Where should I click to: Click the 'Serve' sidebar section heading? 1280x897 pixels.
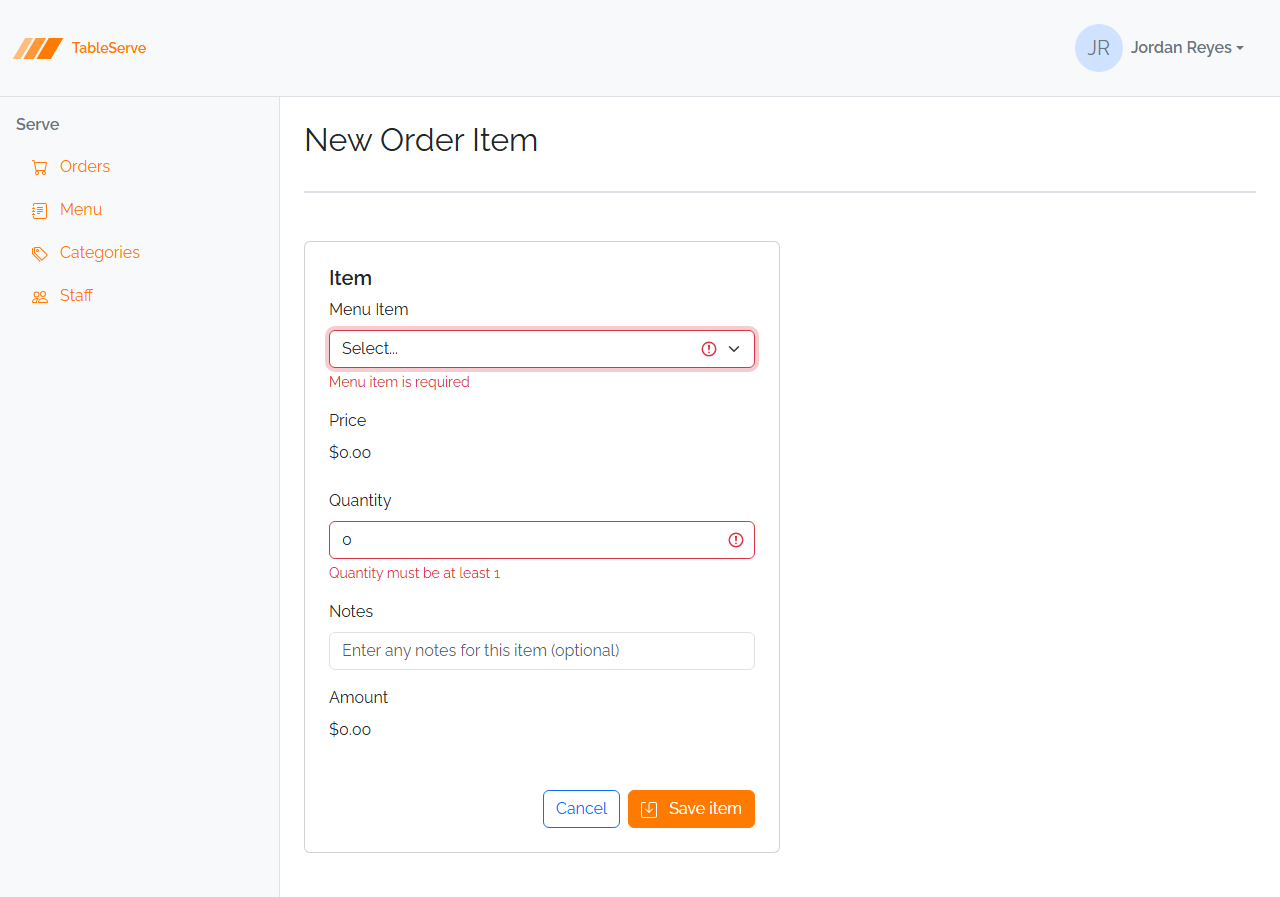pyautogui.click(x=38, y=125)
